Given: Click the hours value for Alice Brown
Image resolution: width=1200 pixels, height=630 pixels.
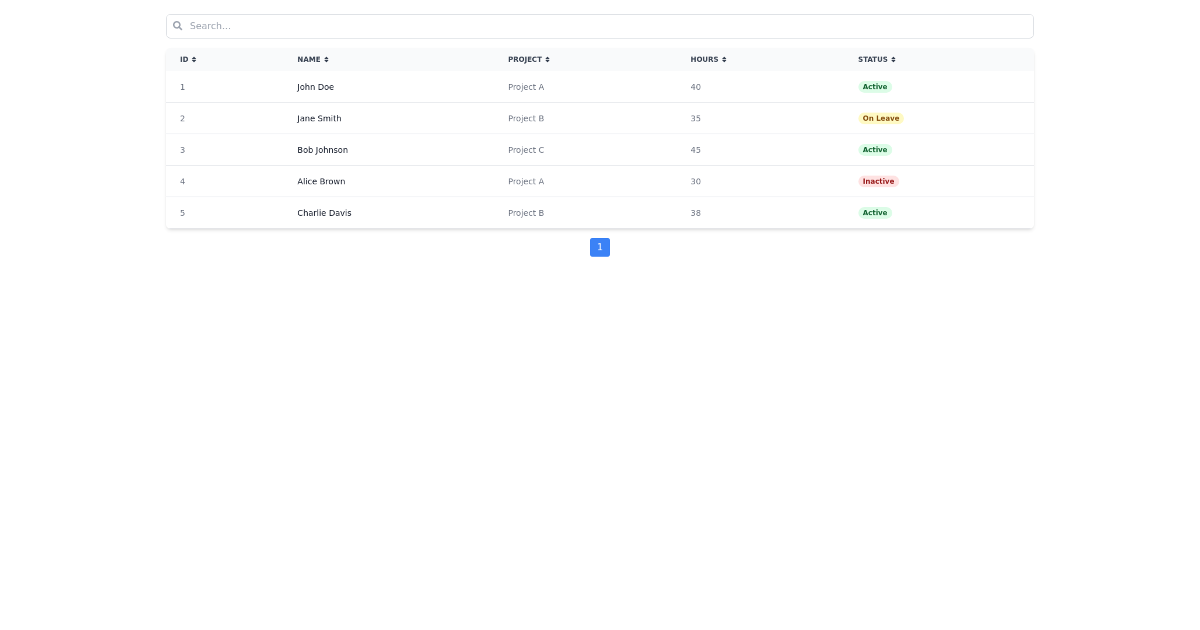Looking at the screenshot, I should [695, 181].
